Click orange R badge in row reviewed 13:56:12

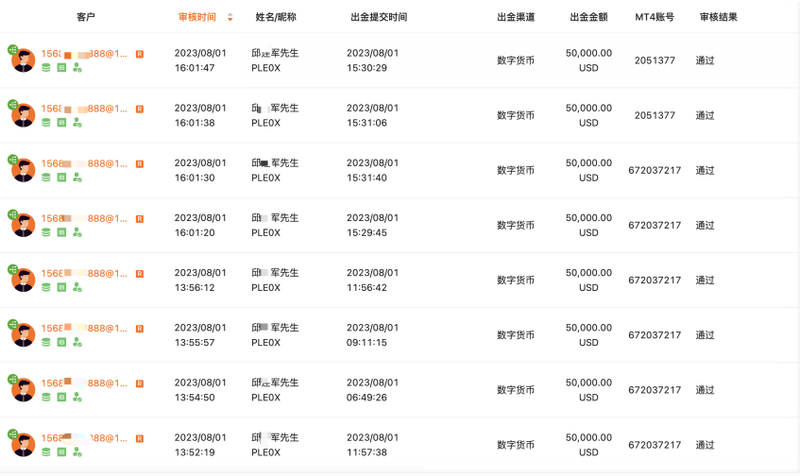pos(139,274)
